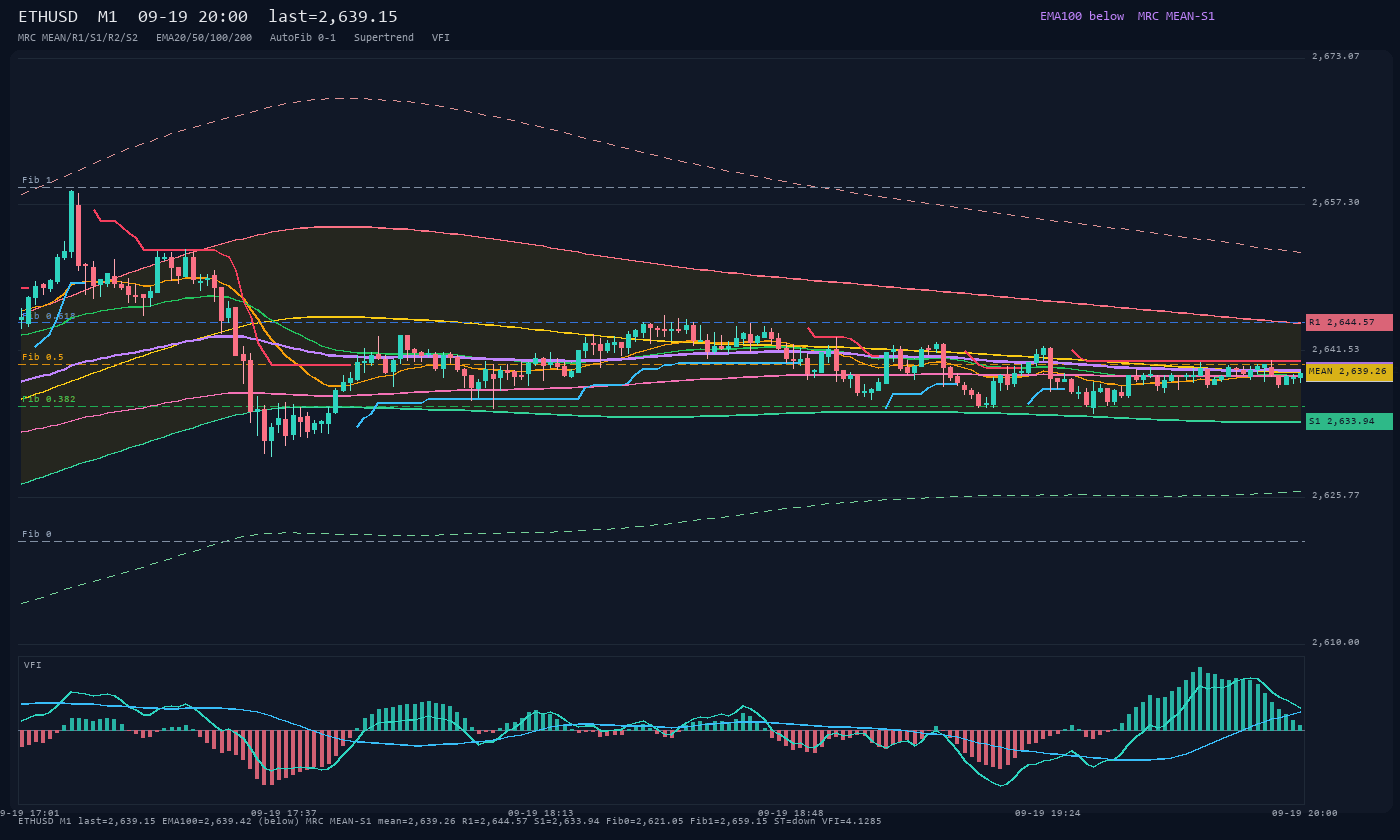The width and height of the screenshot is (1400, 840).
Task: Click the 'Fib 0.382' level label
Action: point(49,399)
